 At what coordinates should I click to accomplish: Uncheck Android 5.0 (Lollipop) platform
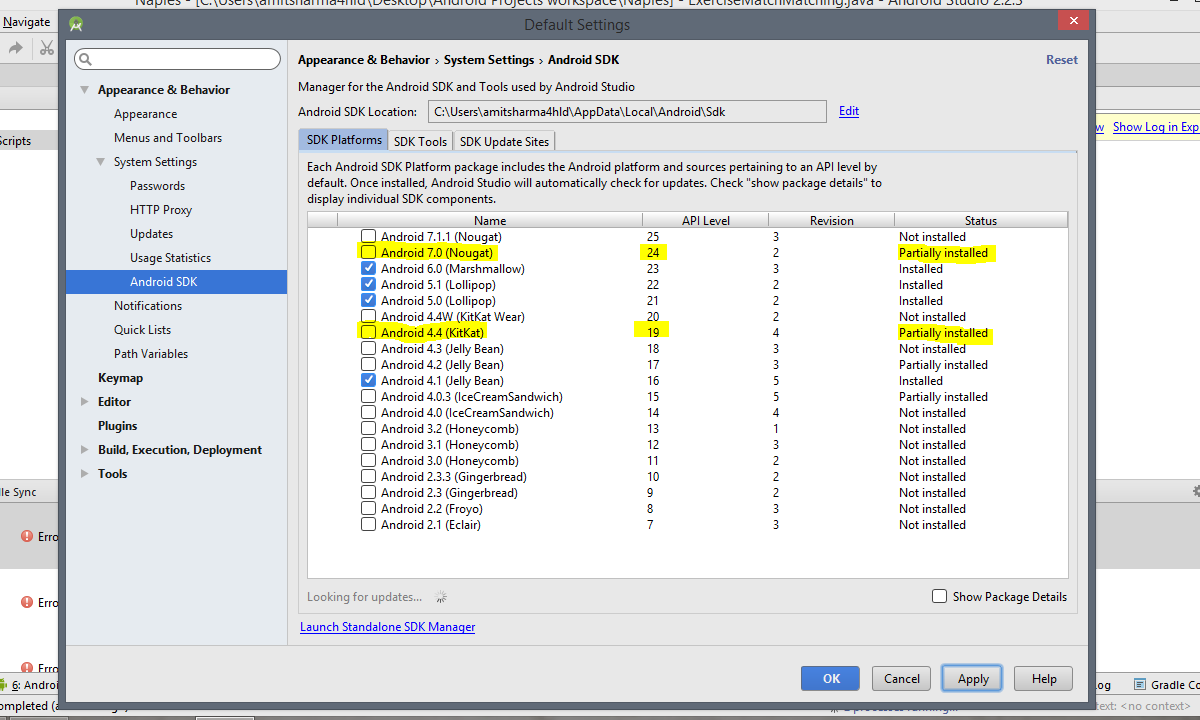click(369, 301)
